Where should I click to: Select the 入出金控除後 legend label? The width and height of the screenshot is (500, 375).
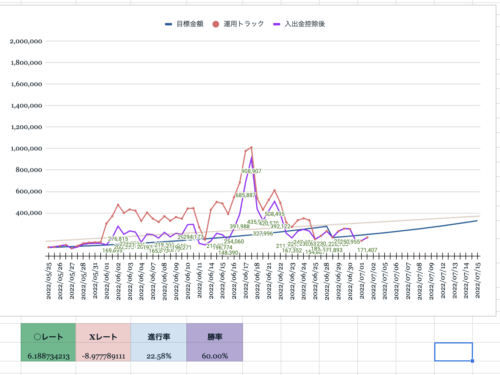(x=305, y=24)
